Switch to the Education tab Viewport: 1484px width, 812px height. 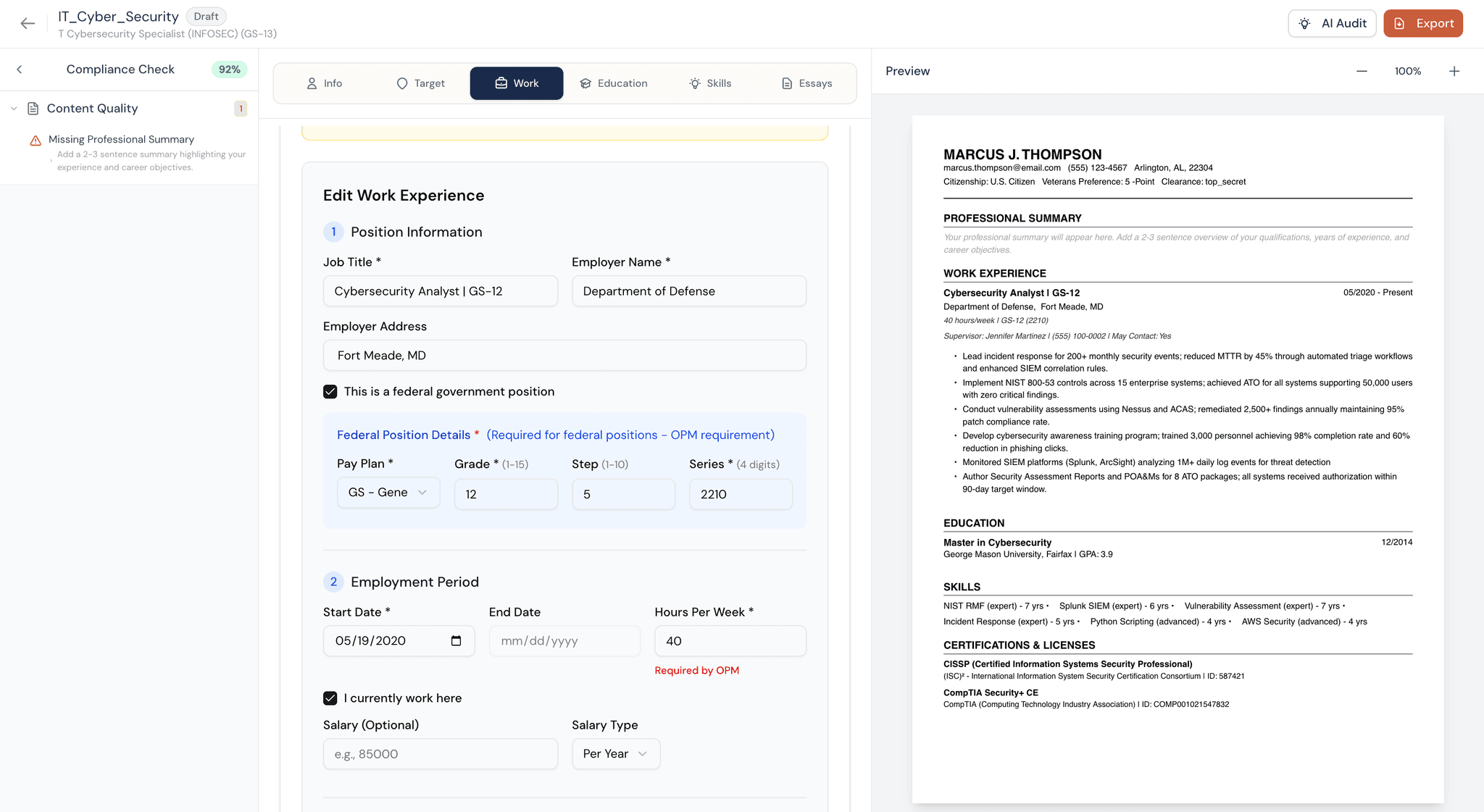[x=613, y=83]
